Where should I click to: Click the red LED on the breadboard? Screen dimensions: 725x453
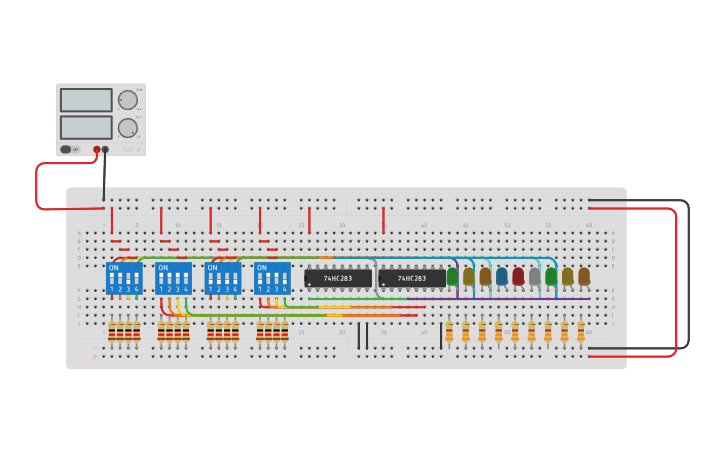click(x=518, y=275)
